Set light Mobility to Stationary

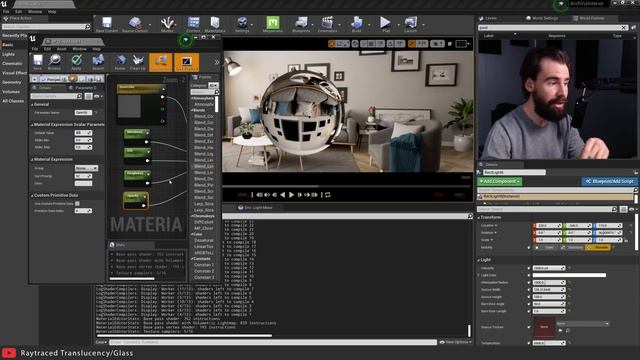coord(573,247)
